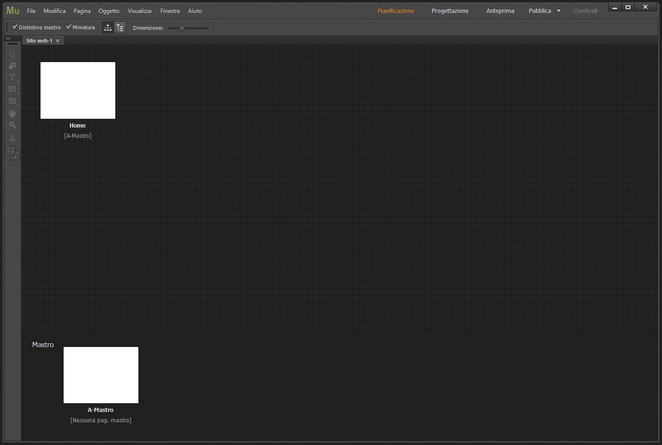Select the Selection arrow tool
Viewport: 662px width, 445px height.
click(12, 54)
